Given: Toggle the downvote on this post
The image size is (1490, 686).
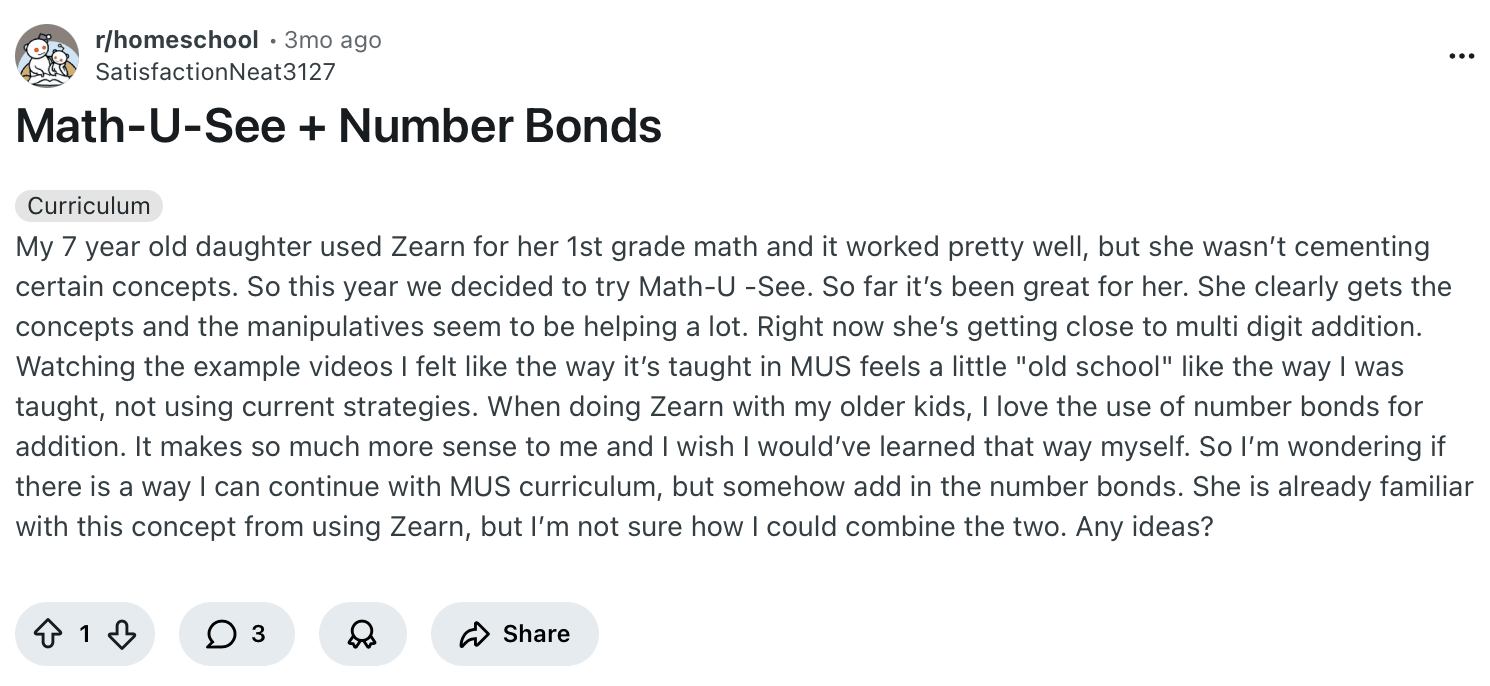Looking at the screenshot, I should coord(122,633).
